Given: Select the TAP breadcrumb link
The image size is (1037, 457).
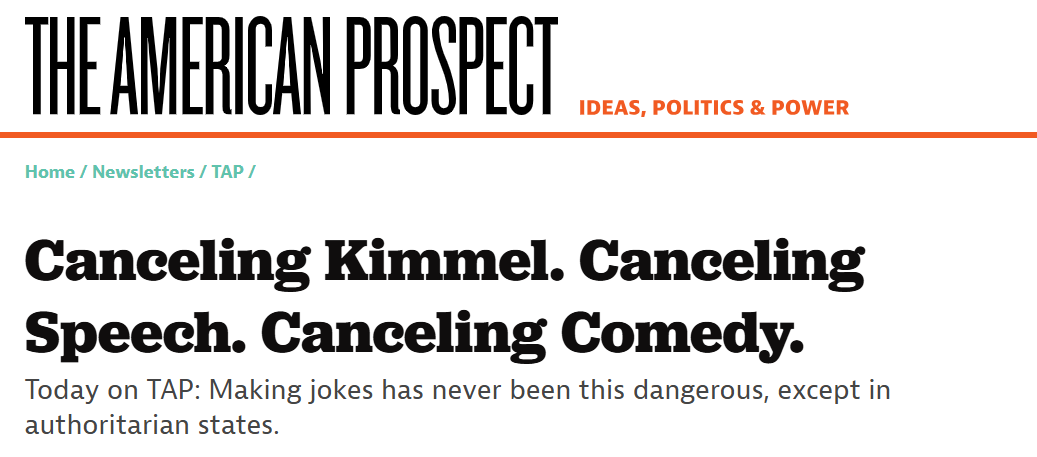Looking at the screenshot, I should 228,172.
